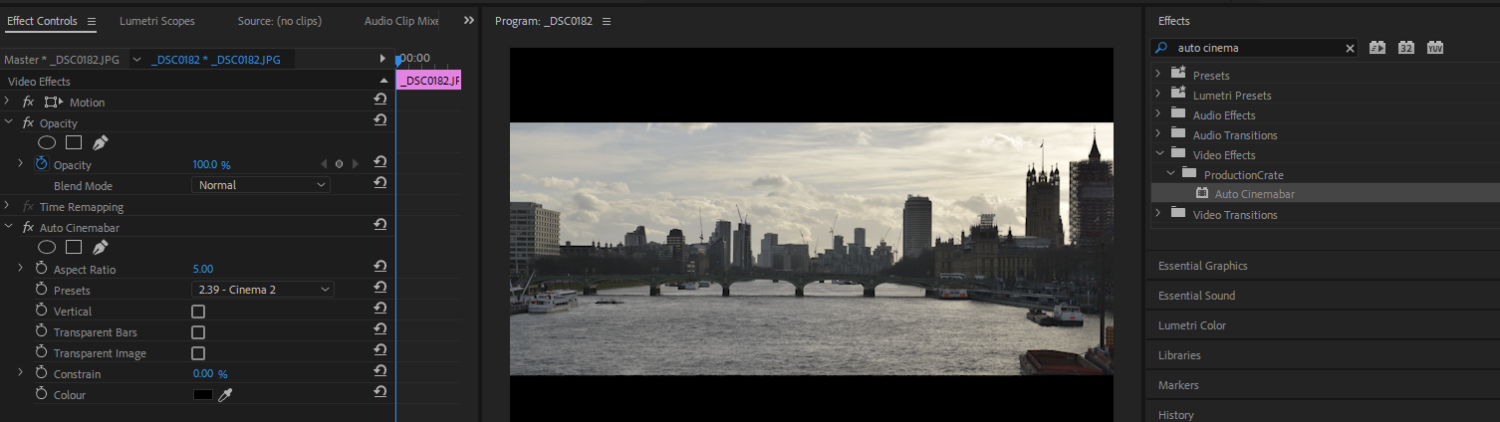
Task: Reset the Opacity effect group
Action: (x=380, y=120)
